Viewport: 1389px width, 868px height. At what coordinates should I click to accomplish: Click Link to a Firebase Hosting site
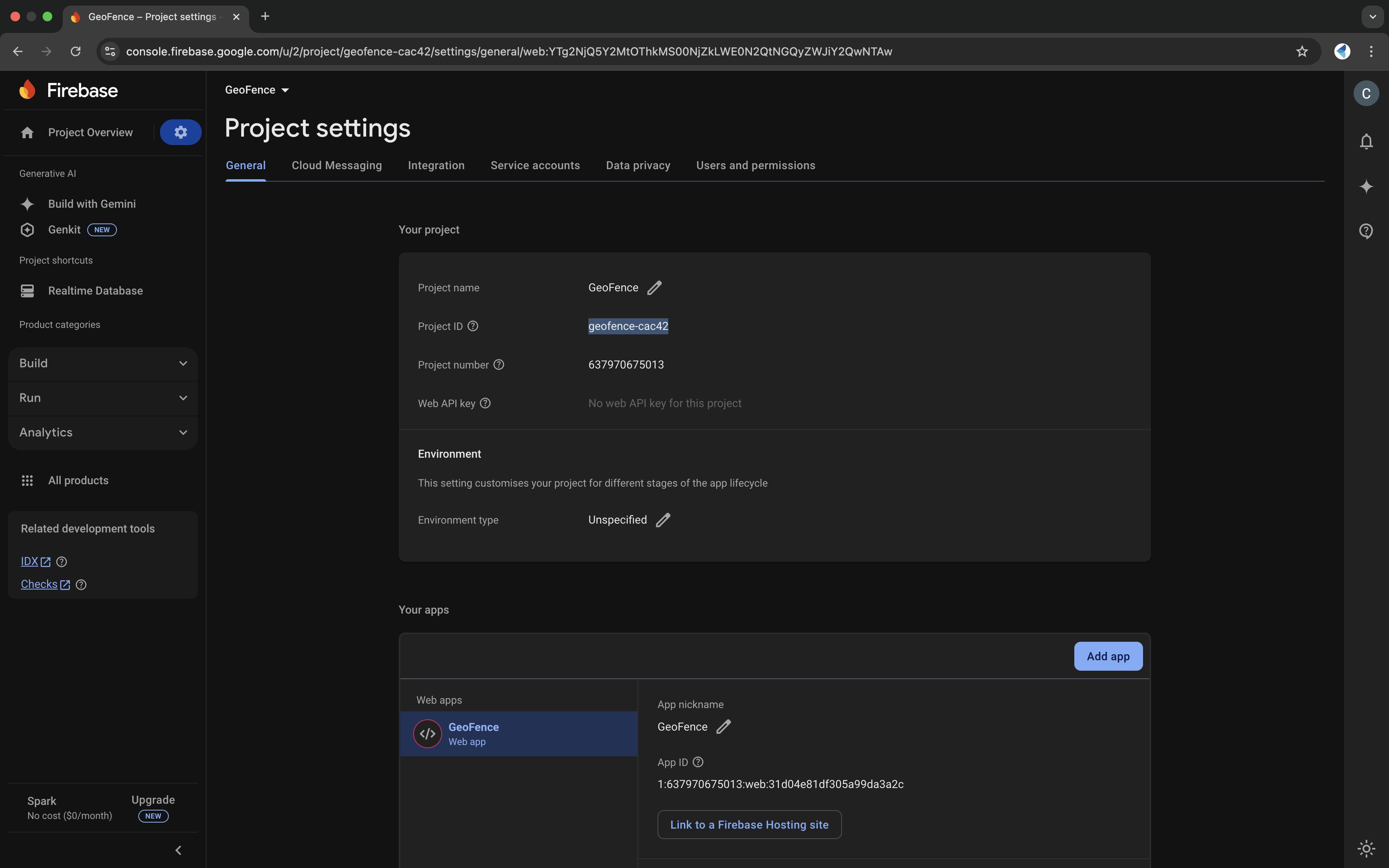(x=749, y=824)
